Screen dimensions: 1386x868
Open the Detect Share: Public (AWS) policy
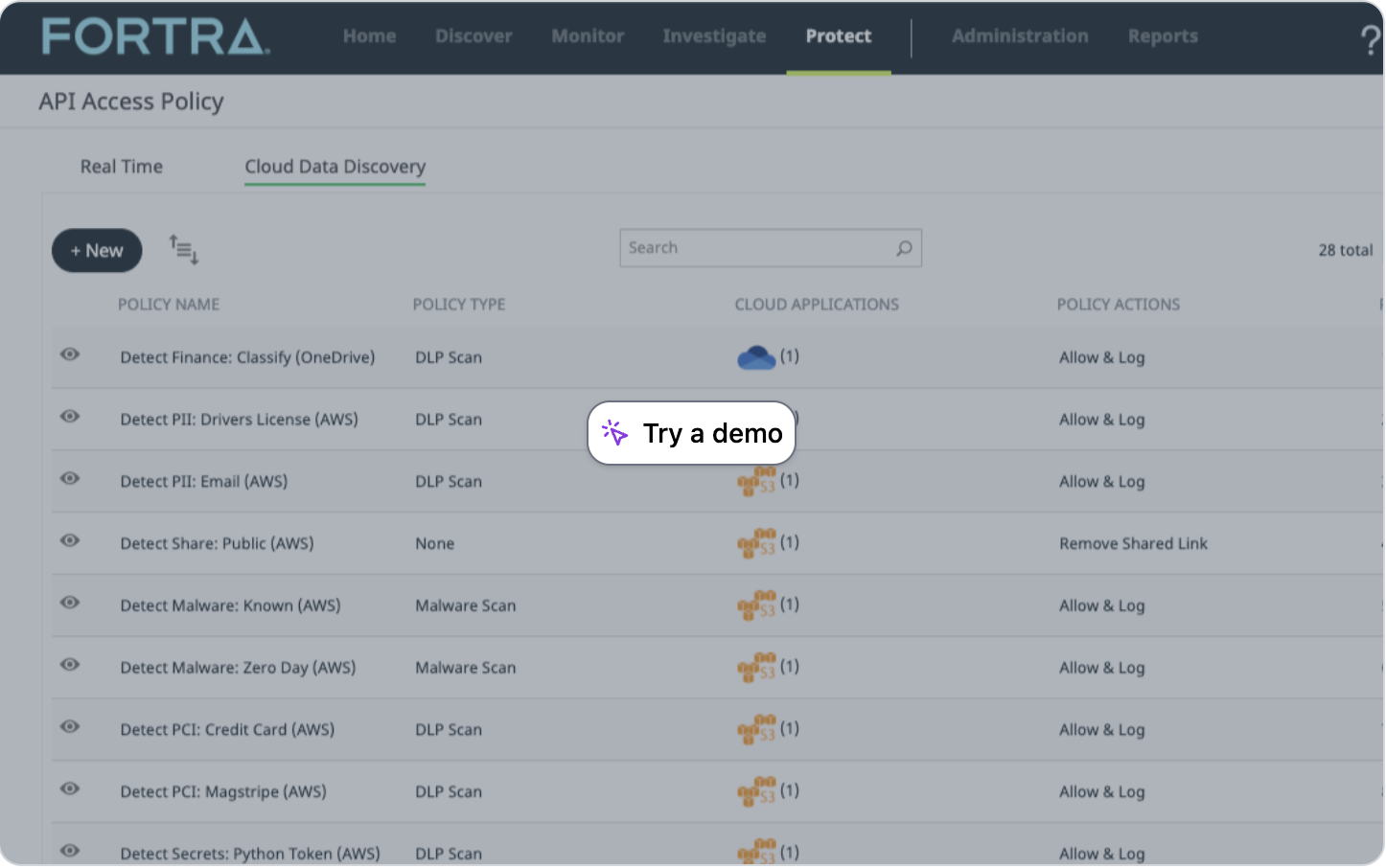217,543
